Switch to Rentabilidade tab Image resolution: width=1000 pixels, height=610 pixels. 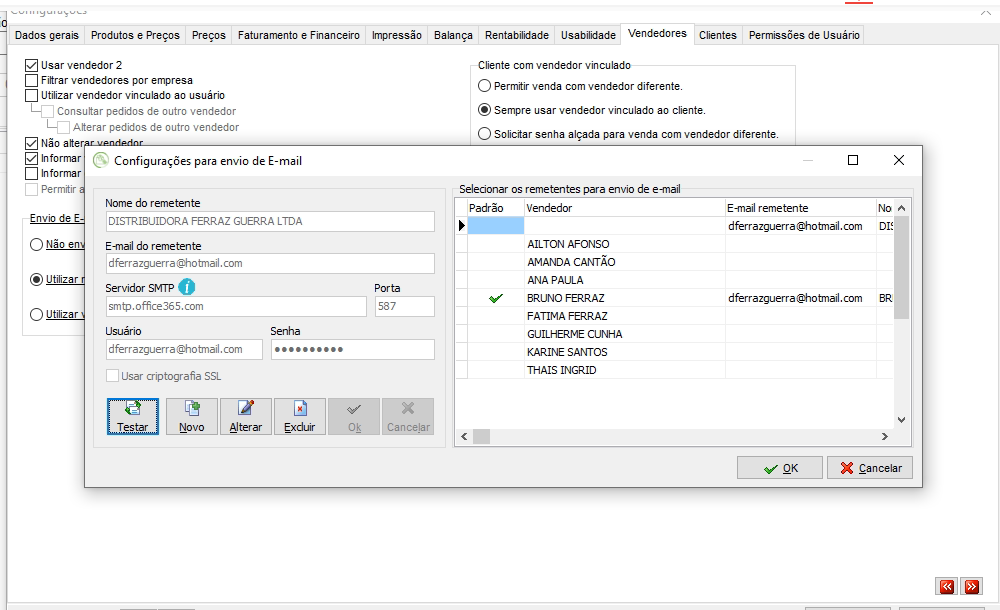pos(517,35)
